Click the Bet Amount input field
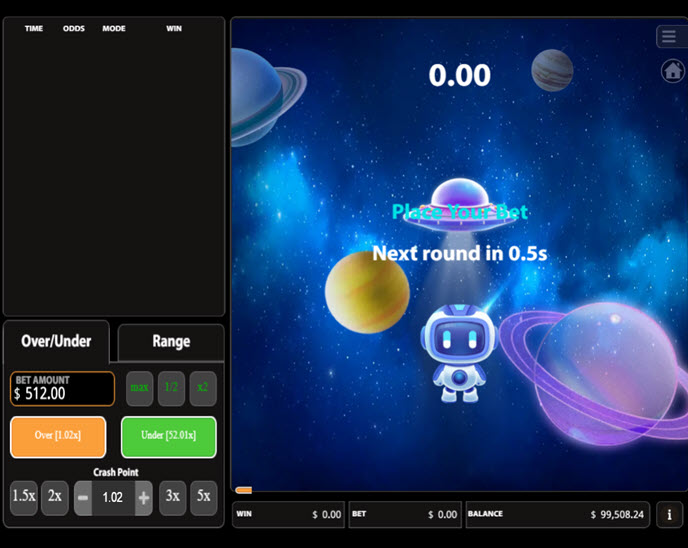 coord(63,389)
